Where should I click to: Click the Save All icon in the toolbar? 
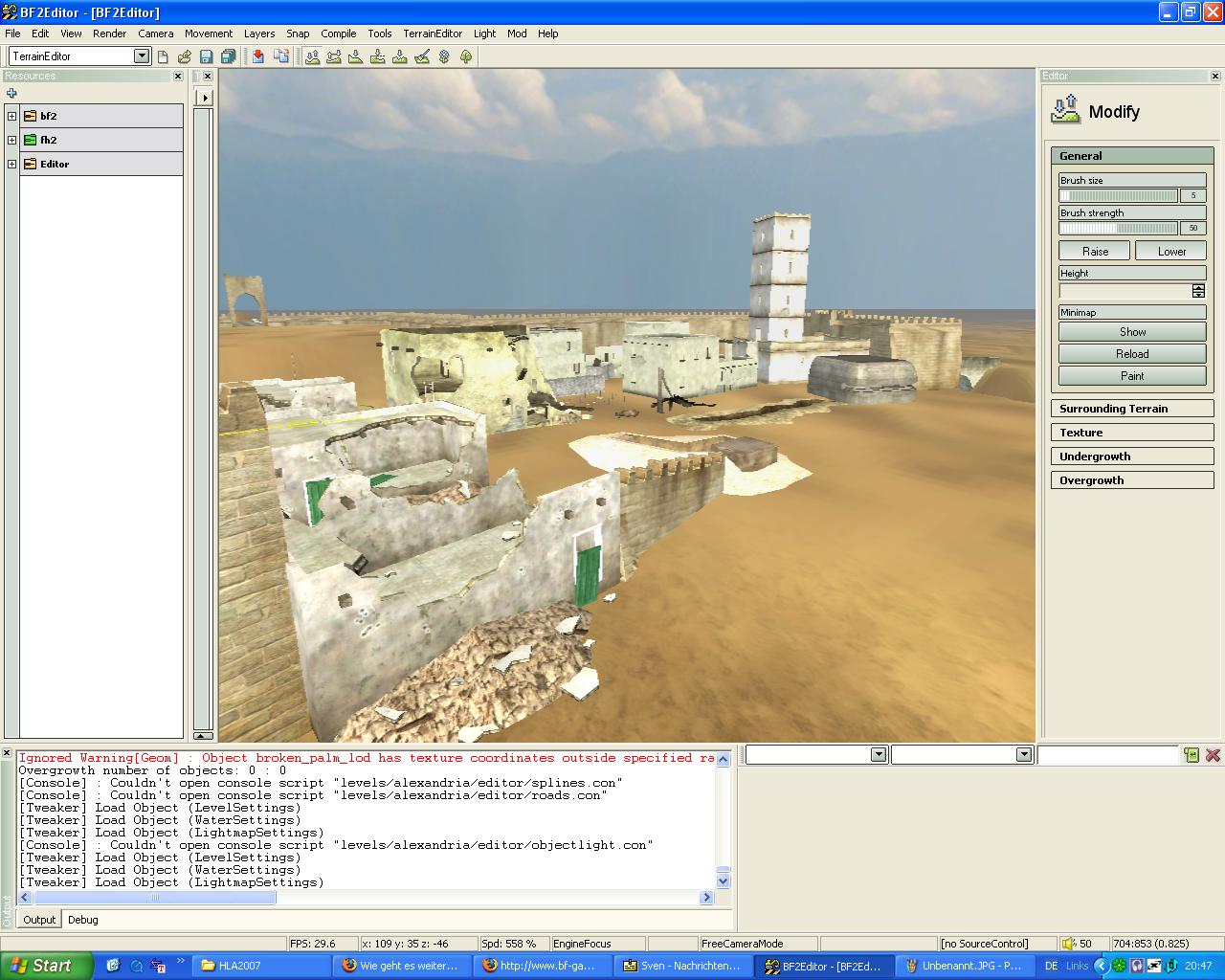pos(228,56)
